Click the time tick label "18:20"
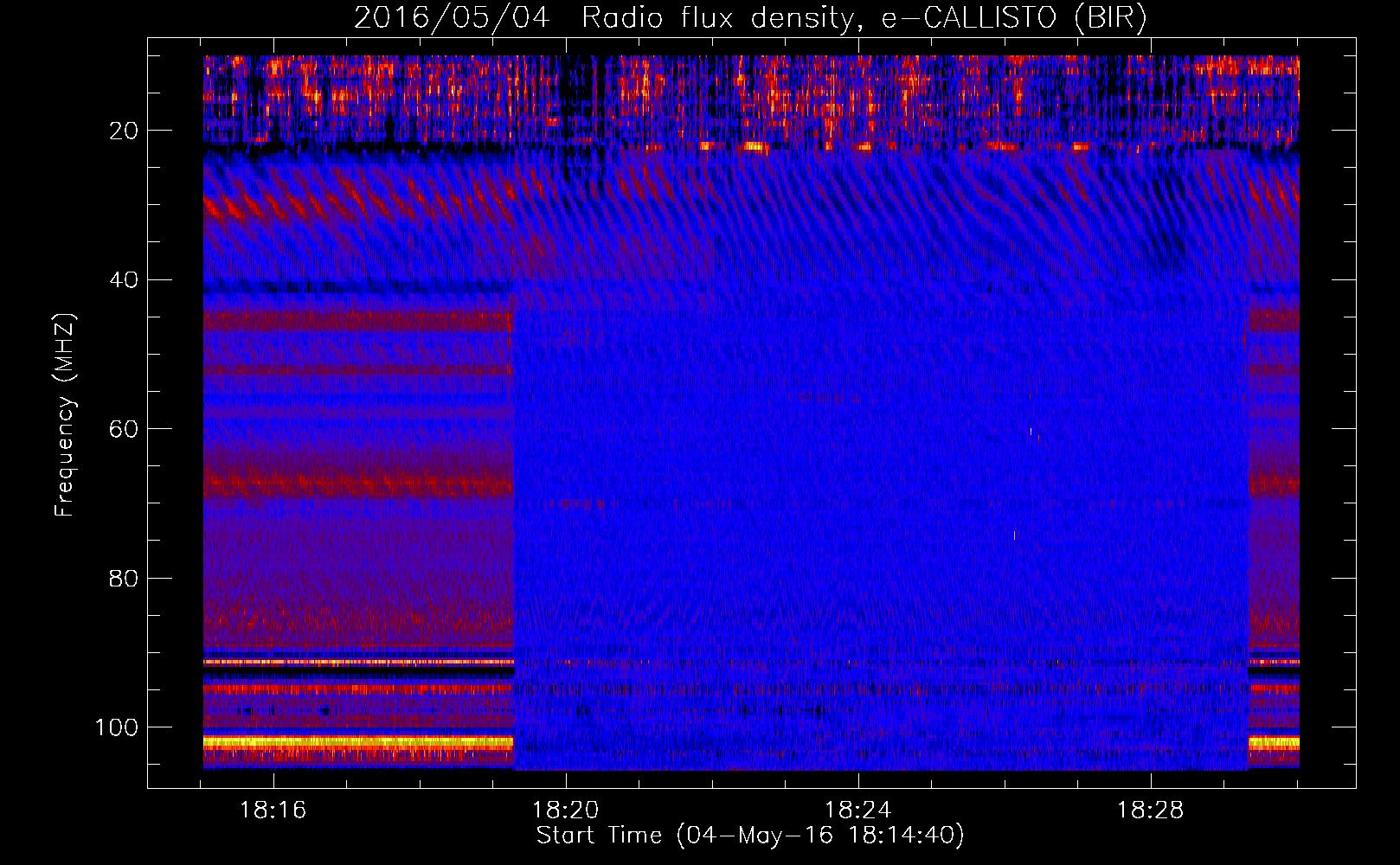Image resolution: width=1400 pixels, height=865 pixels. (566, 811)
